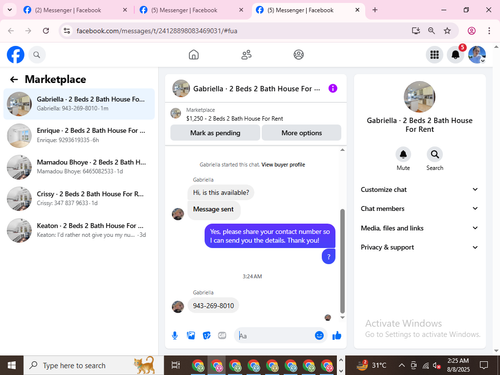The height and width of the screenshot is (375, 500).
Task: Open the taskbar clock and date
Action: click(458, 365)
